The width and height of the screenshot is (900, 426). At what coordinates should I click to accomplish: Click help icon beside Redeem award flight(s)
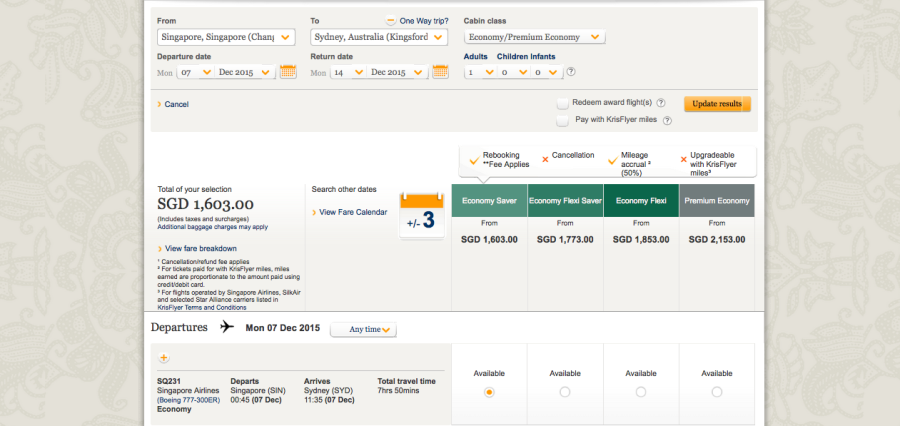pos(662,102)
